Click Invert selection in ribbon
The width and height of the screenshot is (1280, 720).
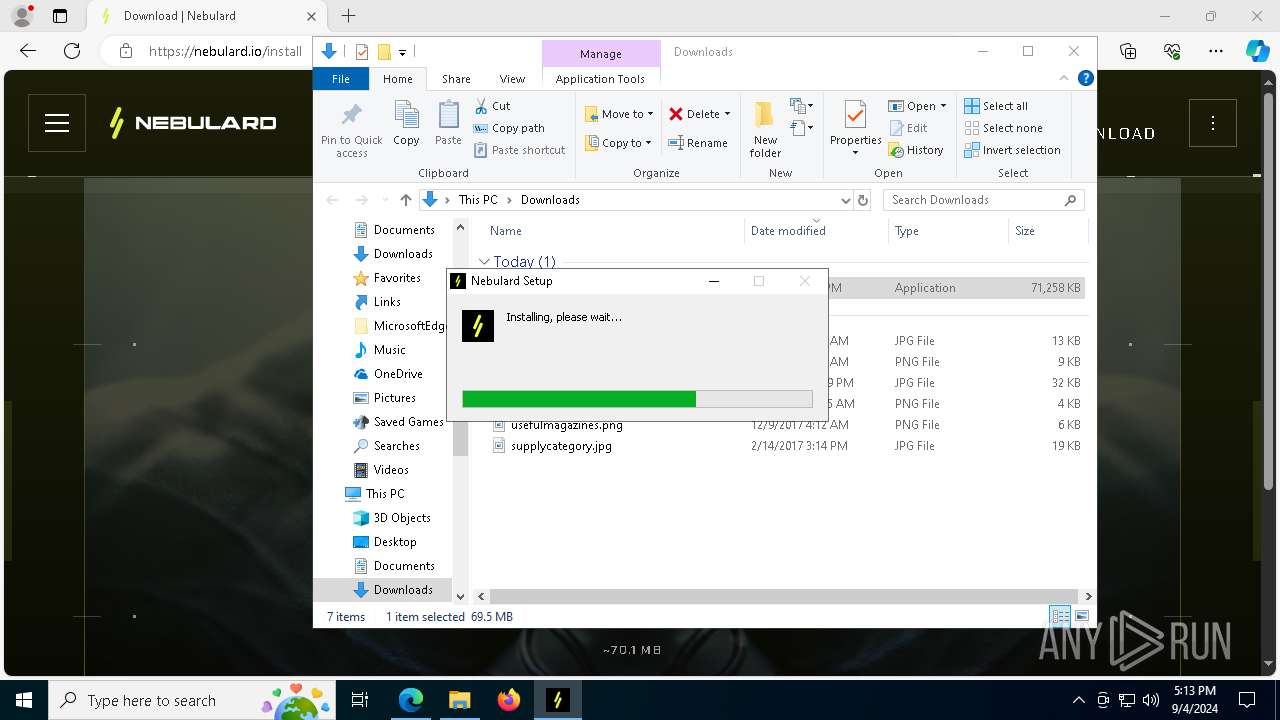coord(1012,150)
